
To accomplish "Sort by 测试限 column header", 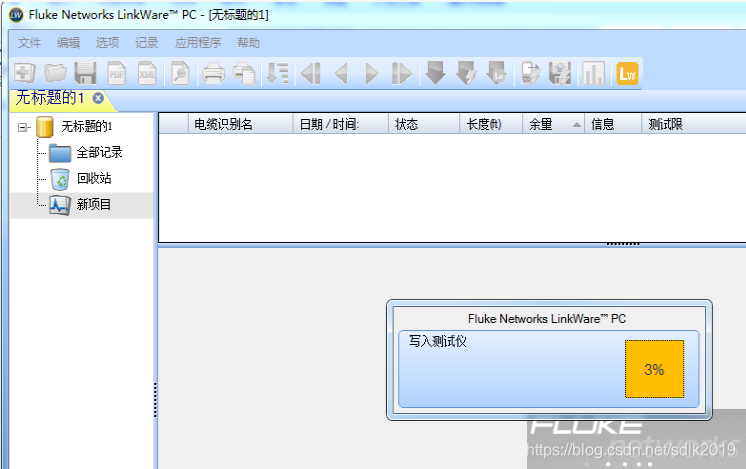I will pyautogui.click(x=694, y=124).
